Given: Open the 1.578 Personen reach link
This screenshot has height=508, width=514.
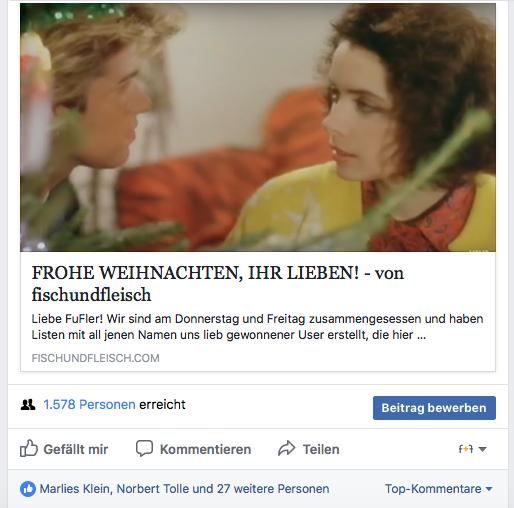Looking at the screenshot, I should [89, 405].
